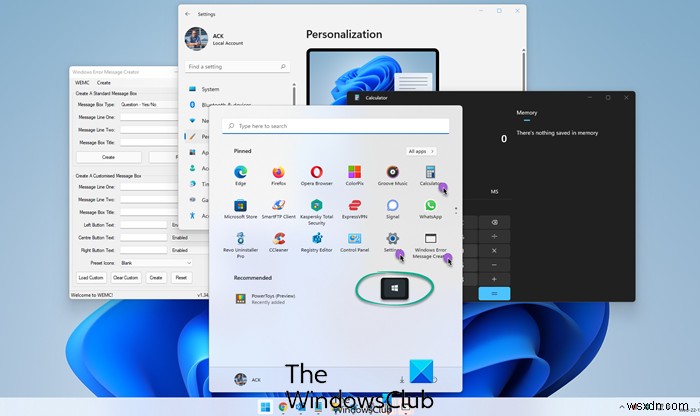Image resolution: width=700 pixels, height=416 pixels.
Task: Select the Memory tab in Calculator
Action: pos(527,113)
